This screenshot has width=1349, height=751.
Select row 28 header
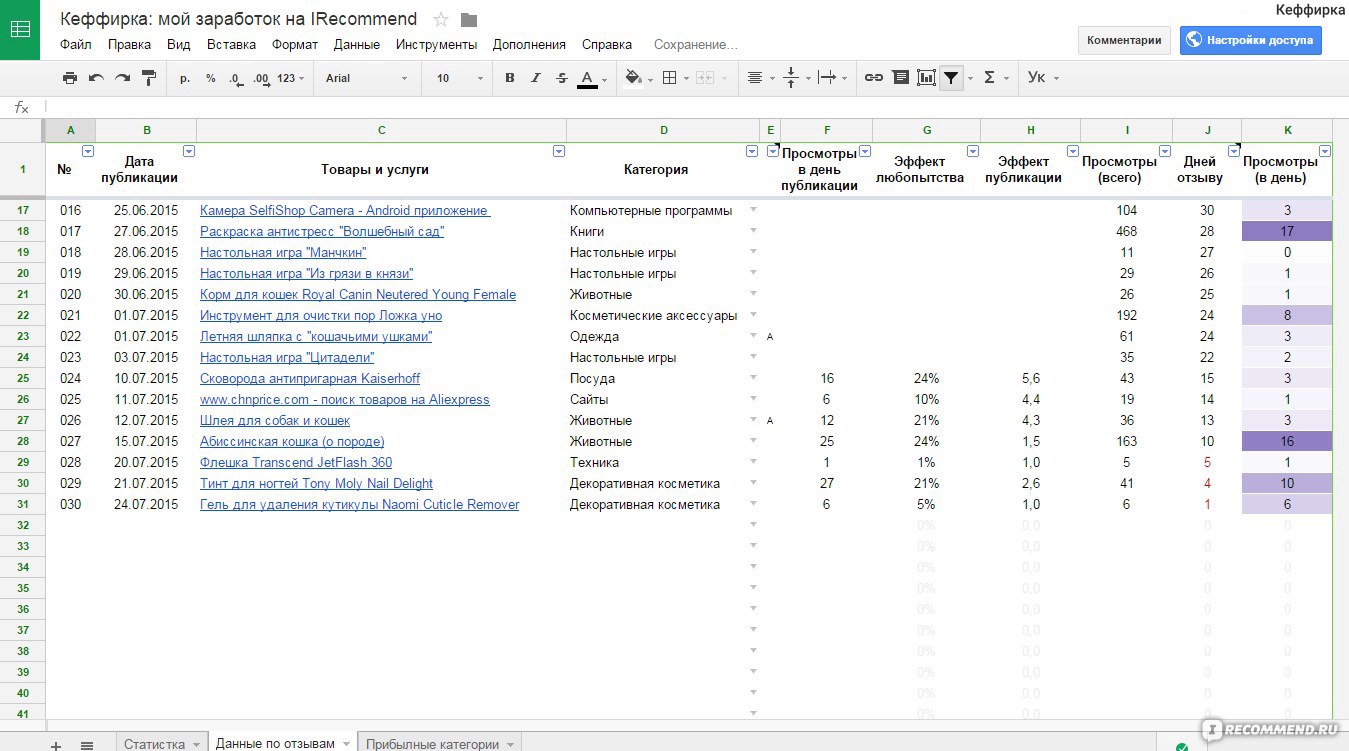click(x=22, y=441)
